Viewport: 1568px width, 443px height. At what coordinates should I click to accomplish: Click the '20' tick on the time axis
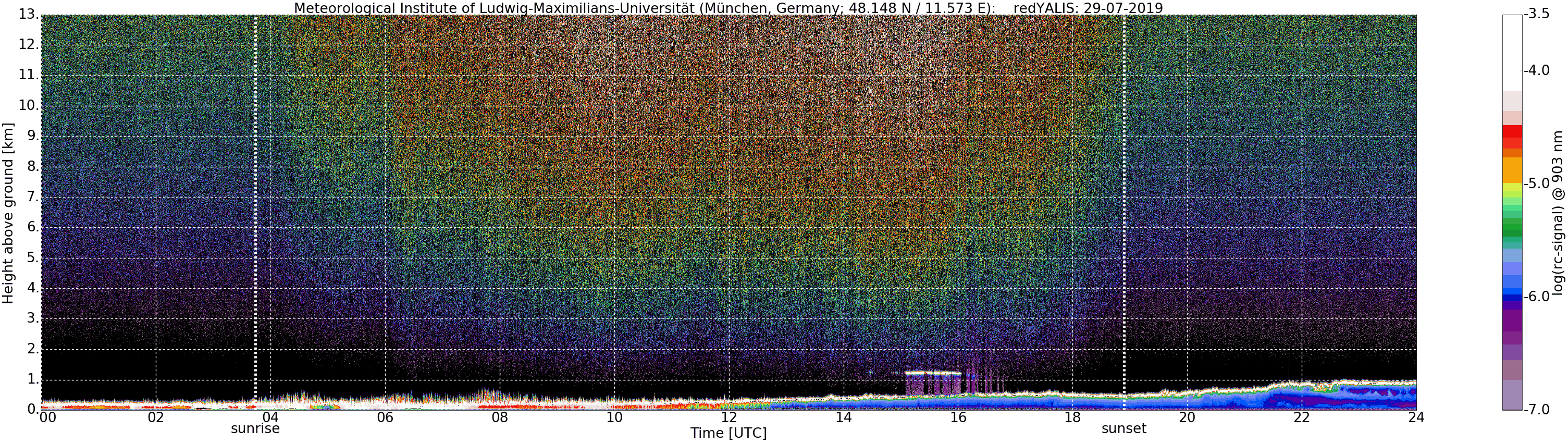[1187, 417]
